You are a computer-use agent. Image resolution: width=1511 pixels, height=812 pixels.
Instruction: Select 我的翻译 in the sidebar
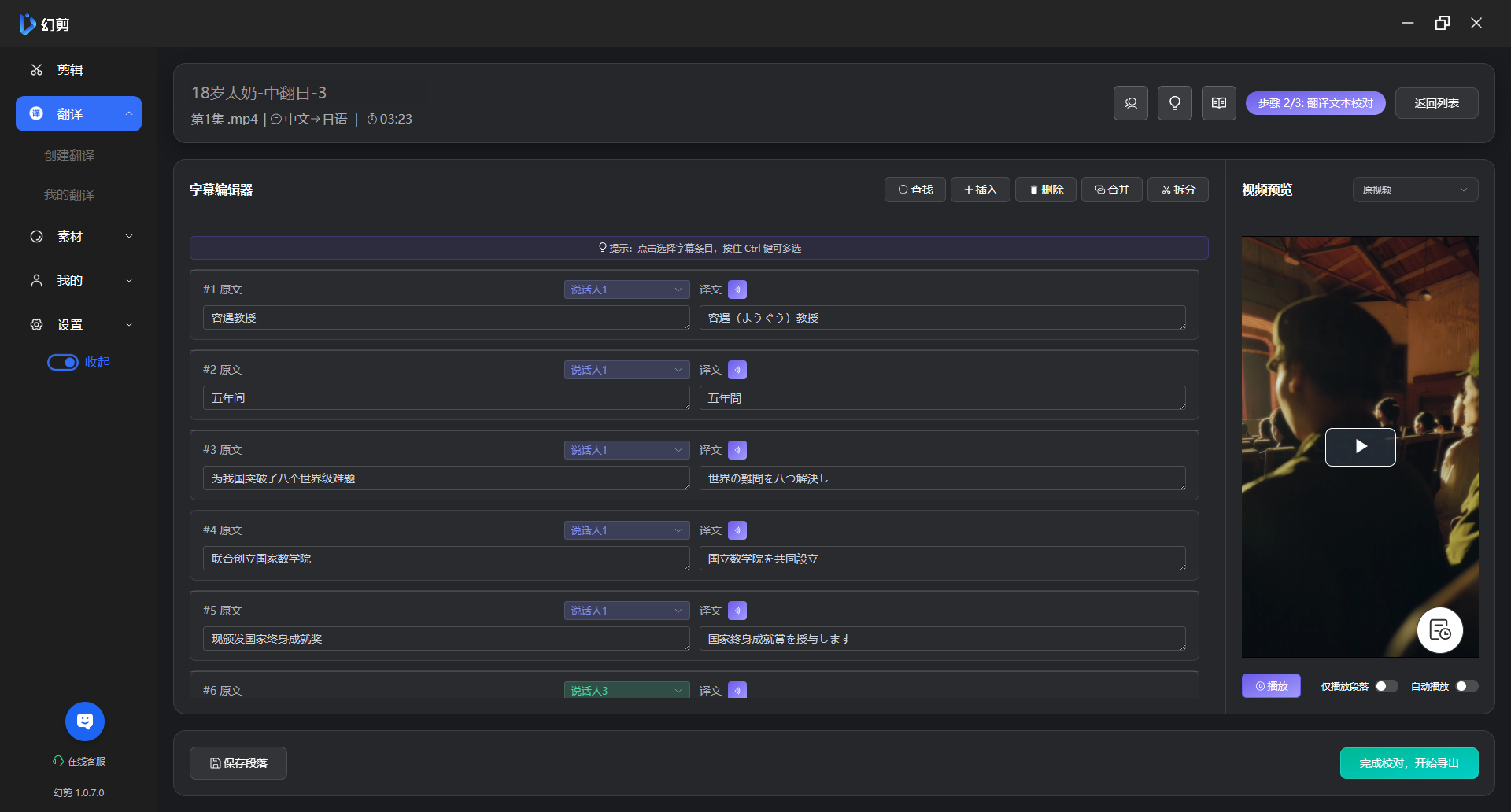69,194
